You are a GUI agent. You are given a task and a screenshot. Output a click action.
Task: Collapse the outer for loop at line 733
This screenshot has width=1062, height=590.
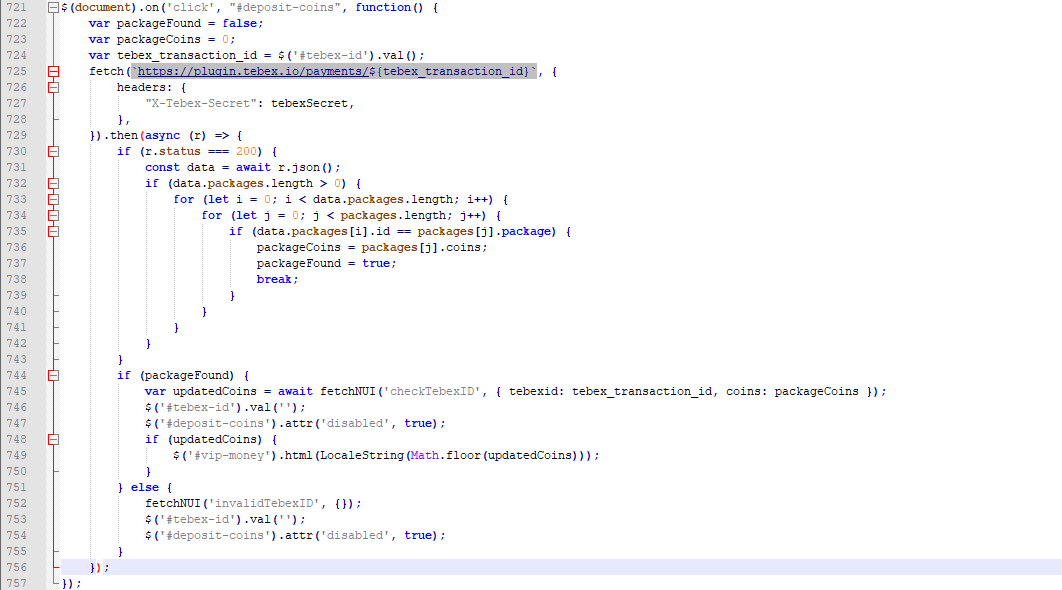coord(53,199)
